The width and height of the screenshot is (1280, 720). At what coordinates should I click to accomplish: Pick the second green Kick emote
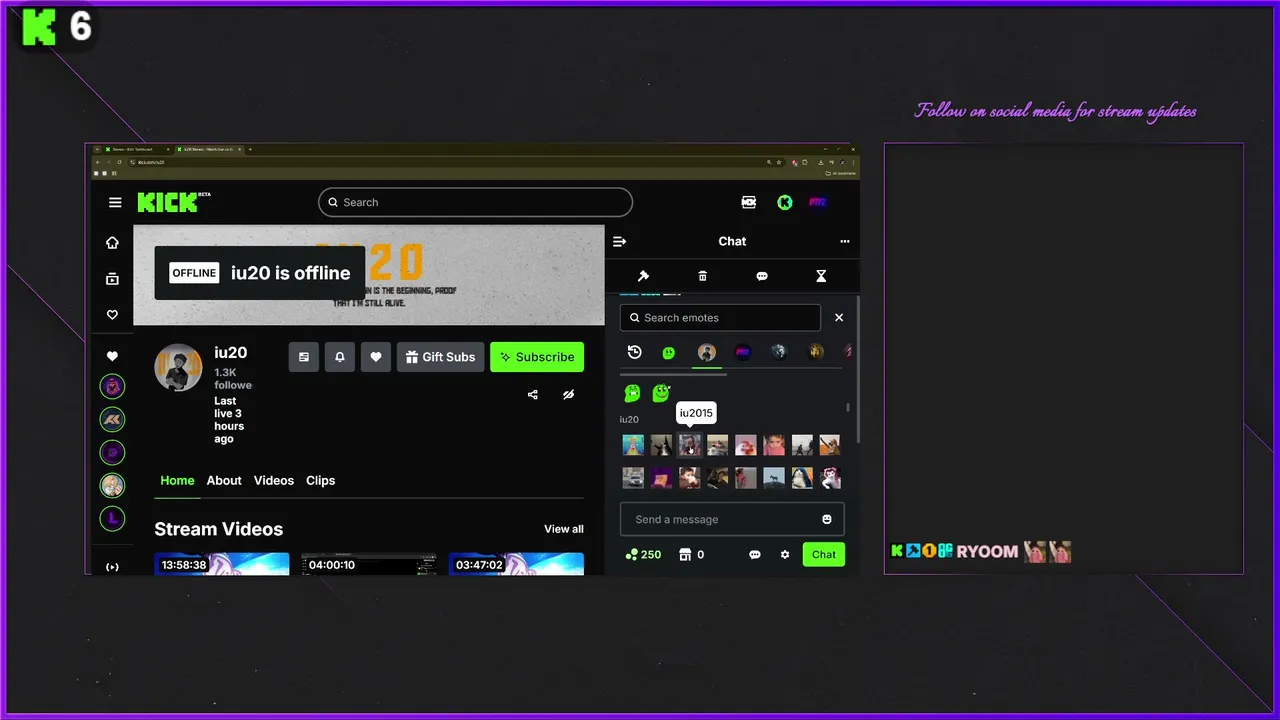tap(661, 393)
